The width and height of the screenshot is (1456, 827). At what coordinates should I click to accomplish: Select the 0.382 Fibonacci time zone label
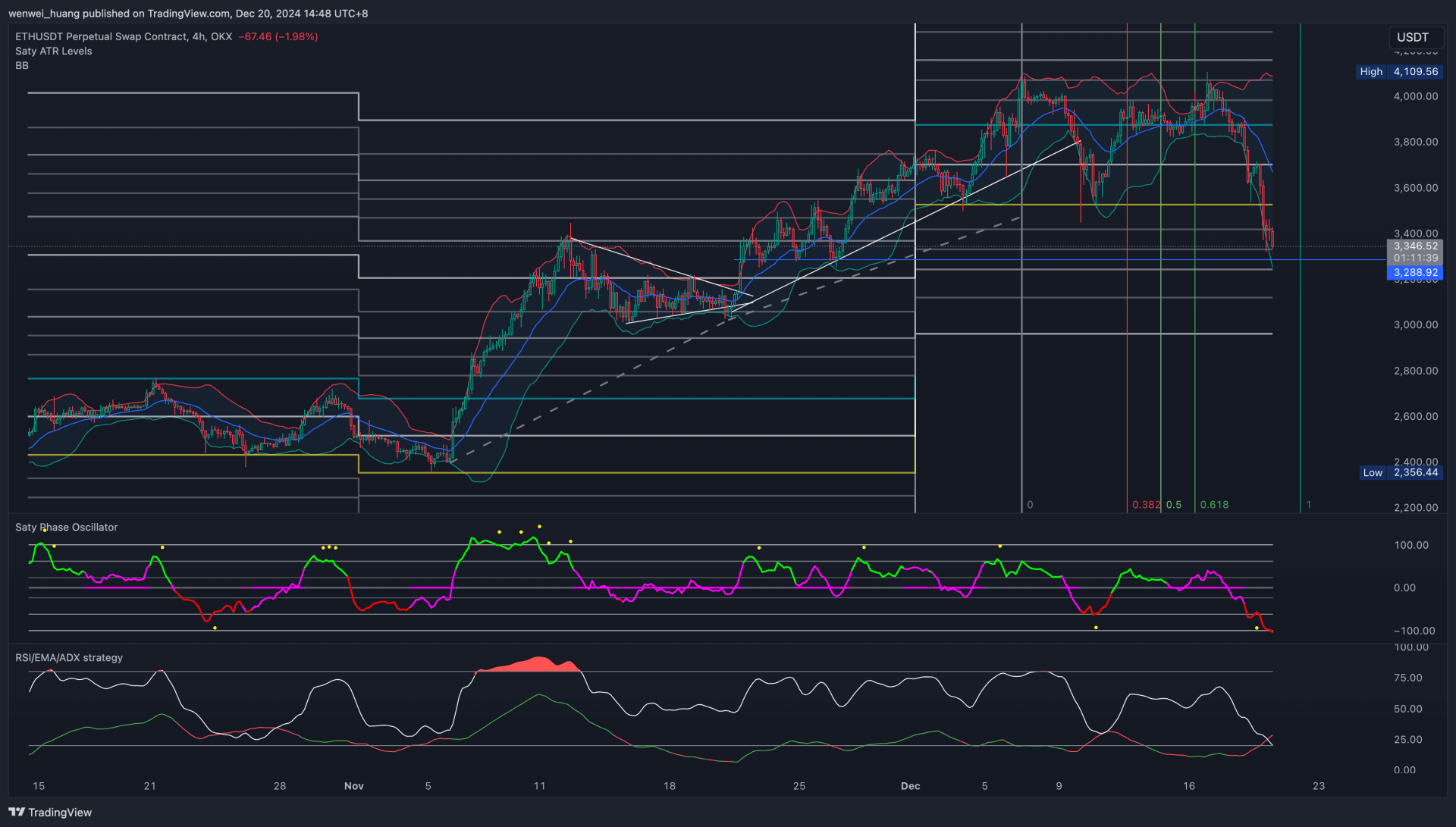coord(1146,505)
